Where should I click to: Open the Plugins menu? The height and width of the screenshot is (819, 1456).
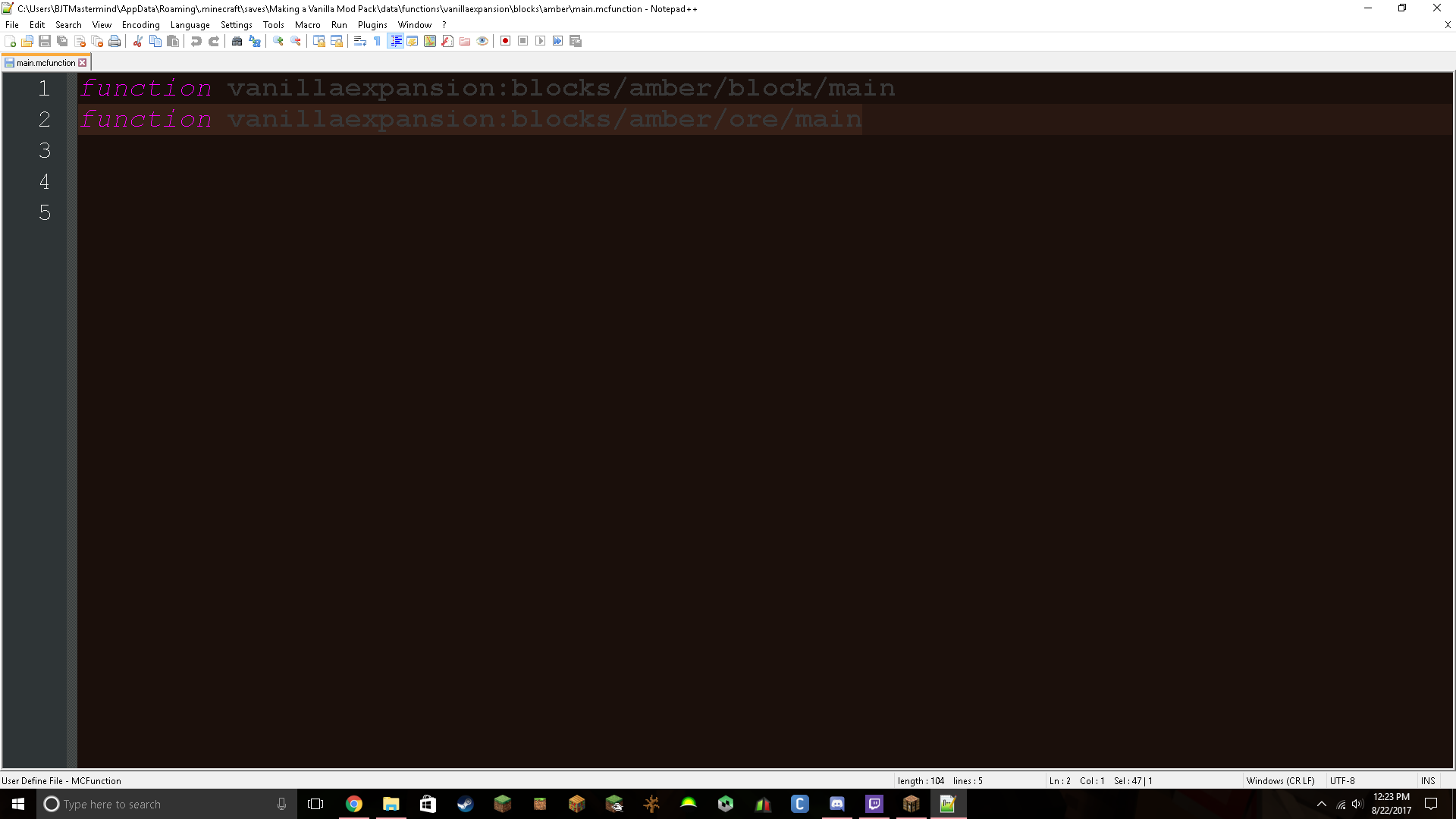[372, 25]
